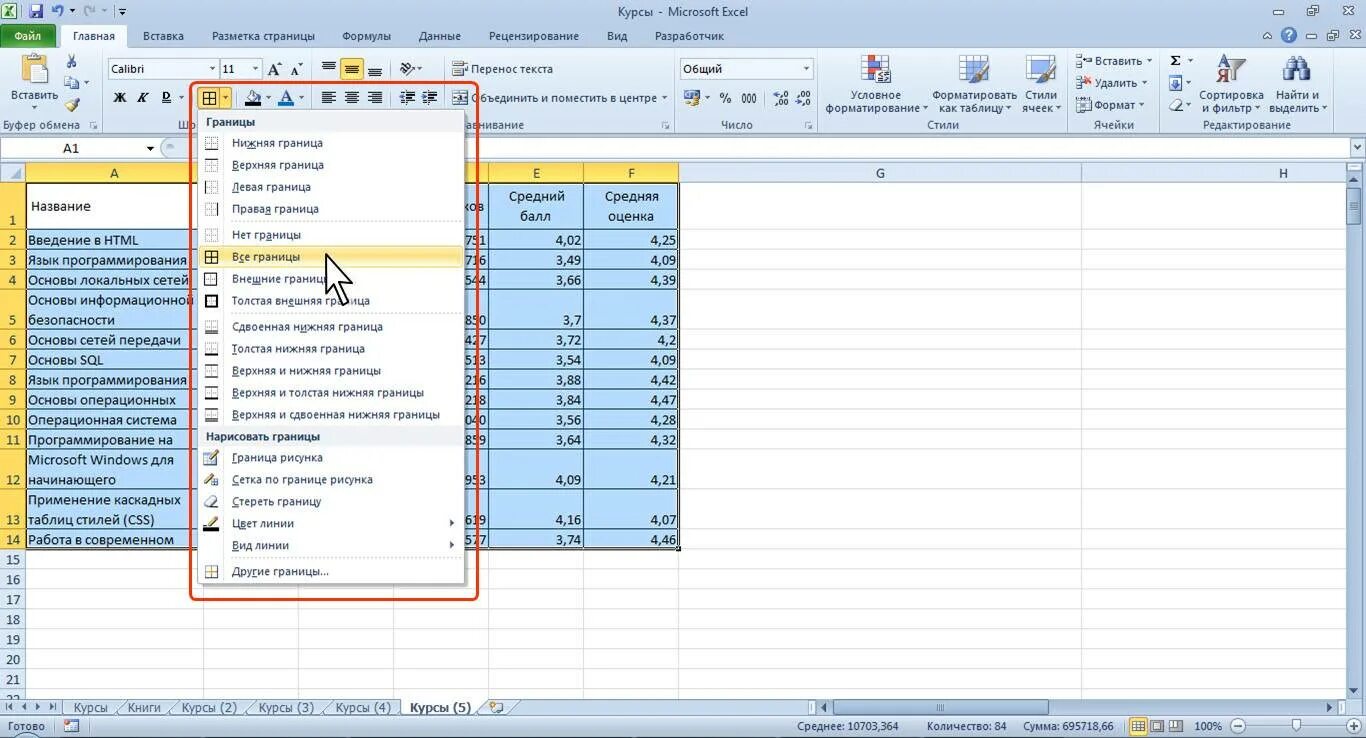Decrease decimal places
The image size is (1366, 738).
click(802, 98)
